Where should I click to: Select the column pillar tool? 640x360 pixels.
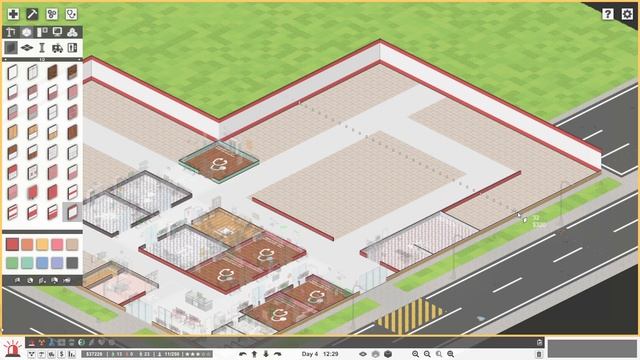pos(42,48)
